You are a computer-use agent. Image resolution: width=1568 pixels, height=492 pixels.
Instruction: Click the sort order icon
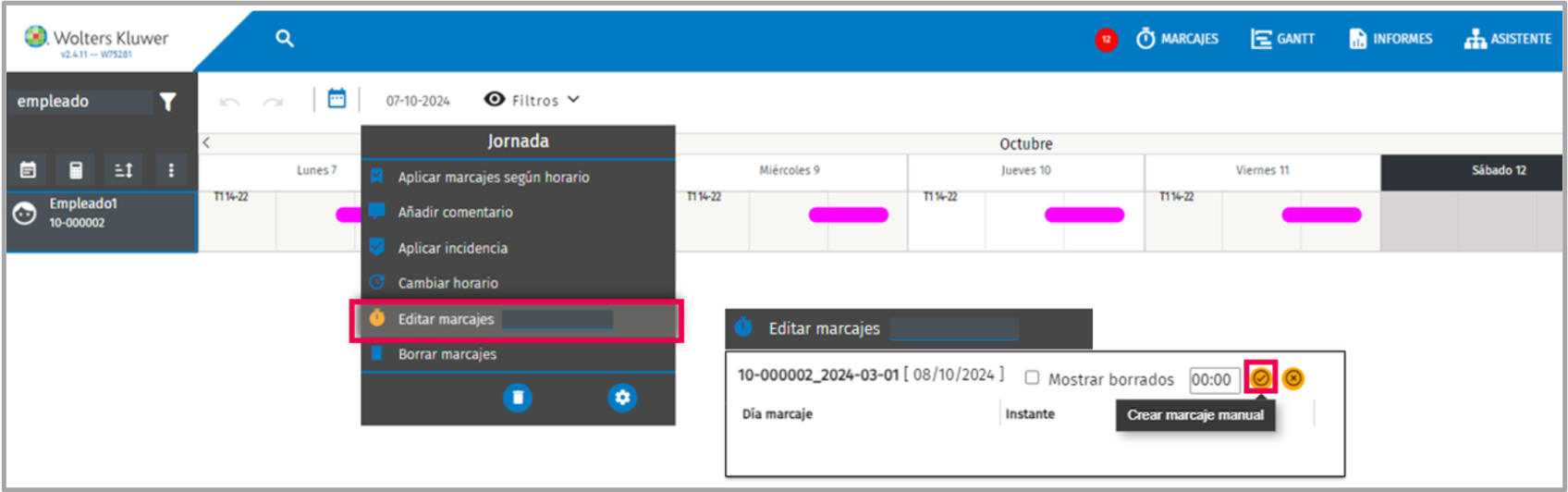click(x=123, y=170)
